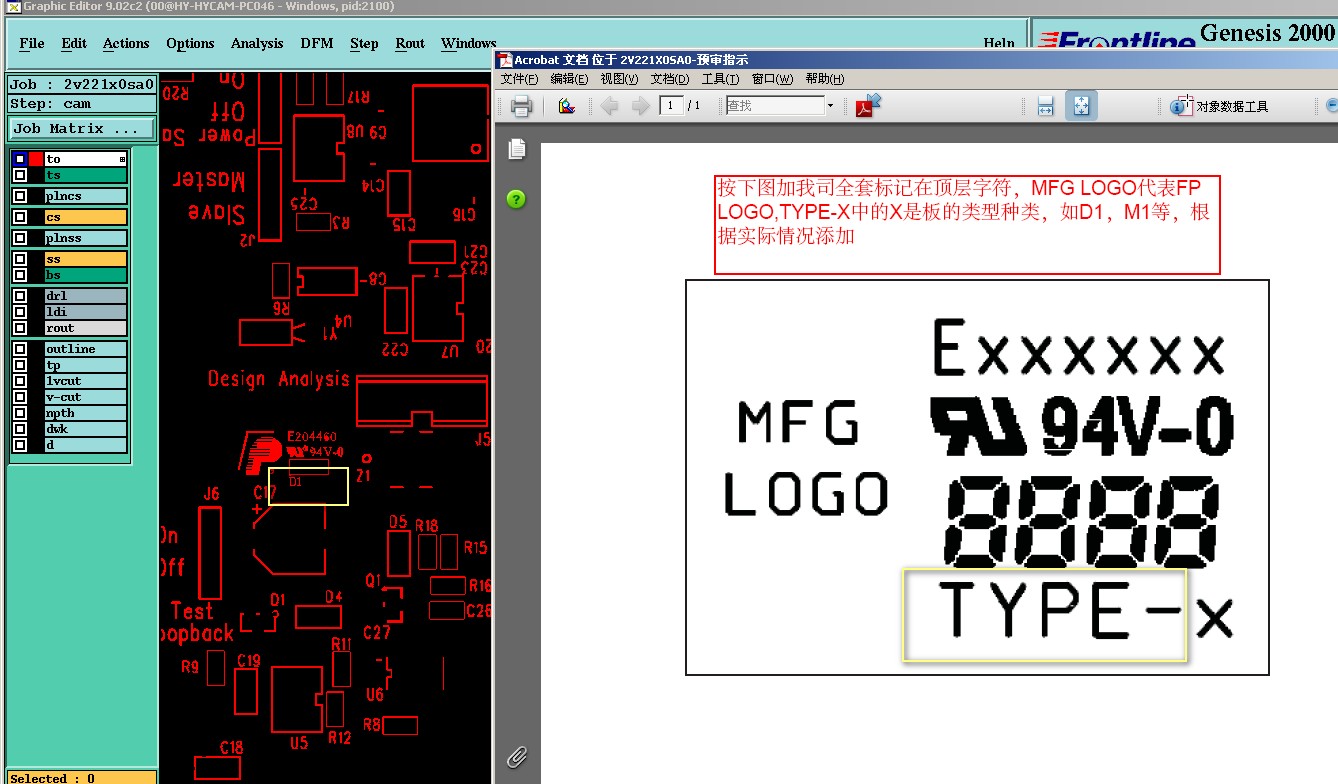Click the Acrobat color tool icon beside print
Screen dimensions: 1338x784
(x=567, y=106)
